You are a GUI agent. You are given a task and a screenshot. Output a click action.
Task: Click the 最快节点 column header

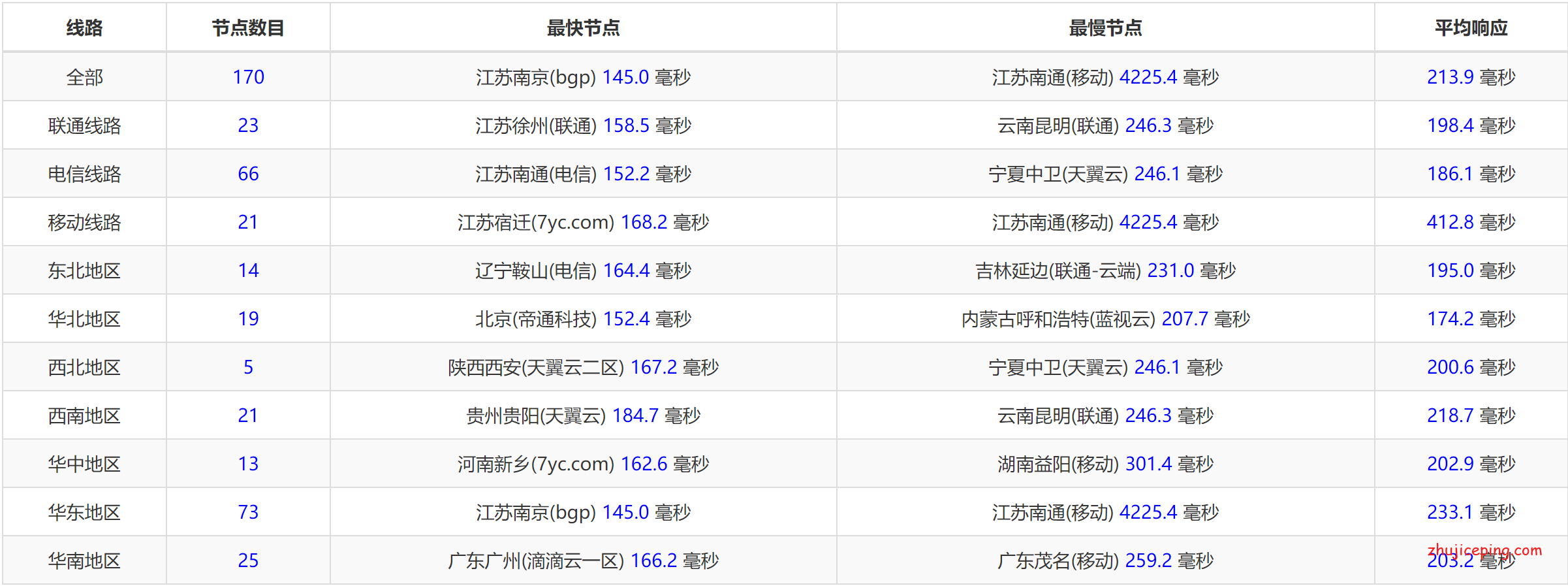tap(583, 28)
